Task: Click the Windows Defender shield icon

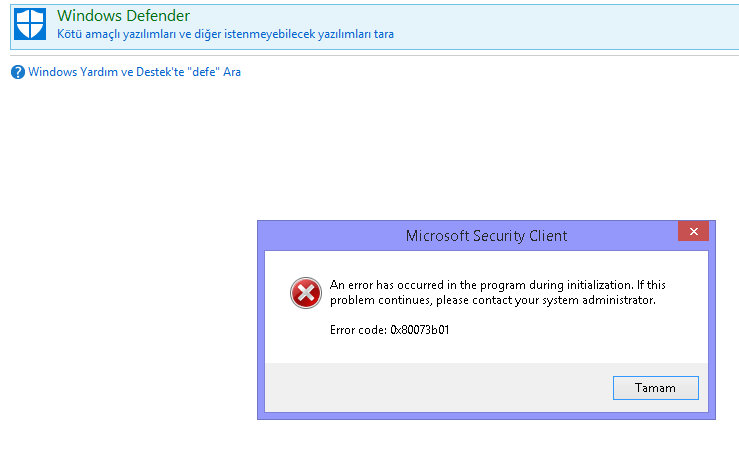Action: click(33, 25)
